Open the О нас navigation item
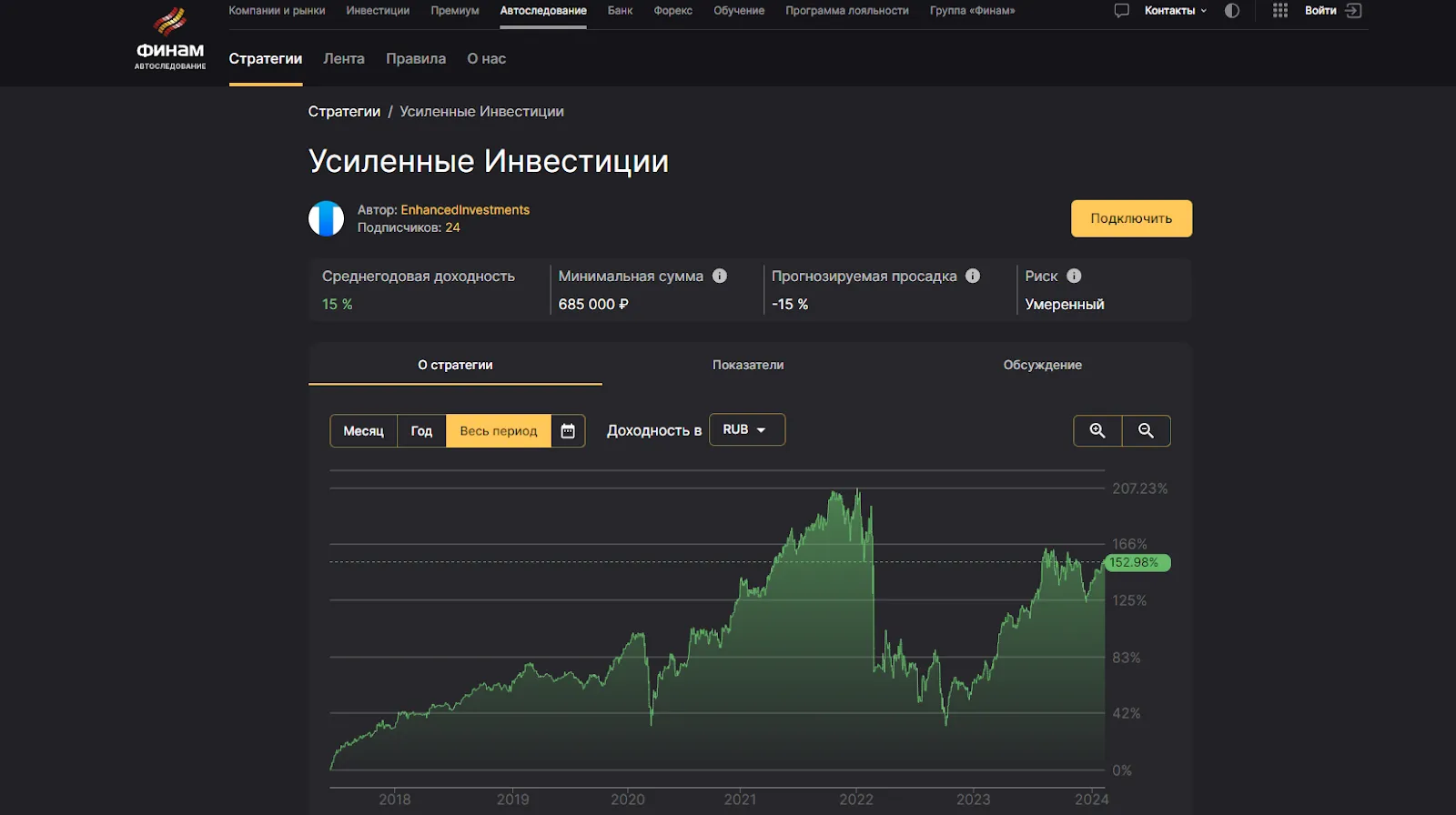The image size is (1456, 815). pyautogui.click(x=487, y=58)
